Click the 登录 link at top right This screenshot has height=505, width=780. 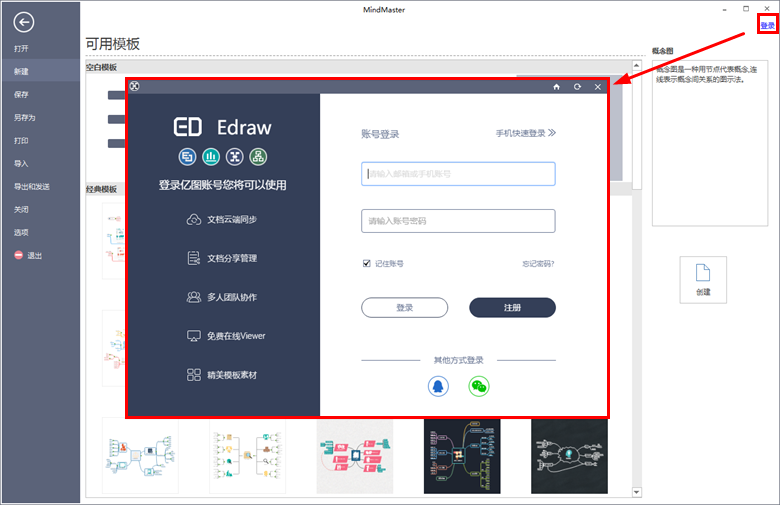tap(768, 25)
